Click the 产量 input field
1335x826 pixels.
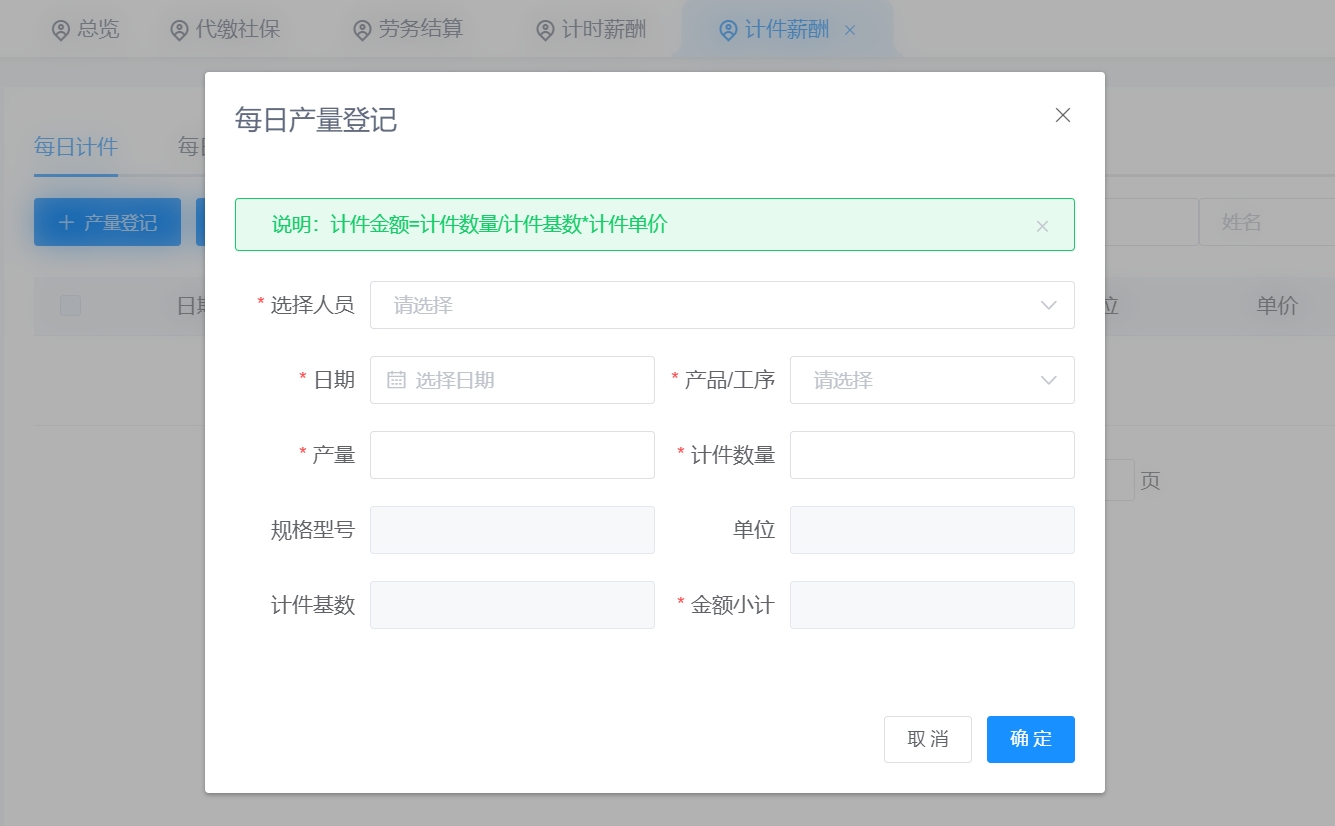(x=512, y=454)
